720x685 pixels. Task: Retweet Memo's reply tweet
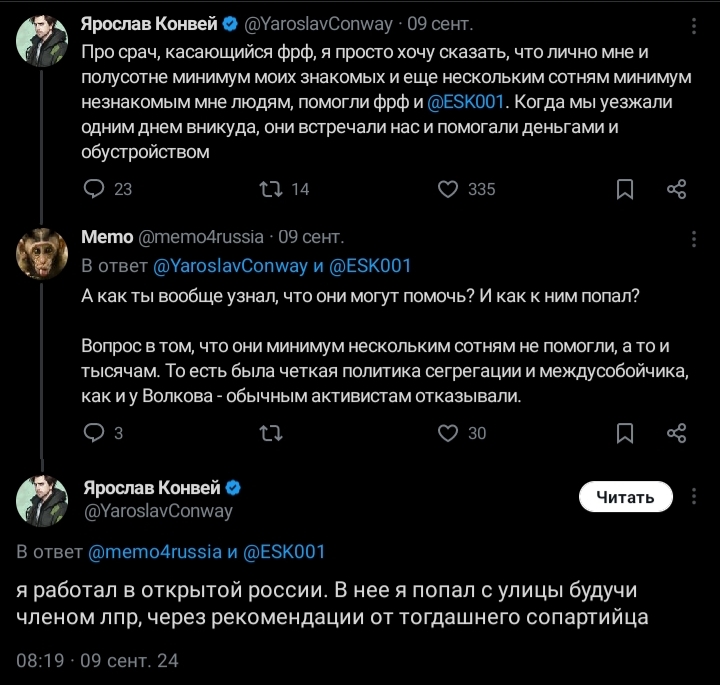[271, 432]
